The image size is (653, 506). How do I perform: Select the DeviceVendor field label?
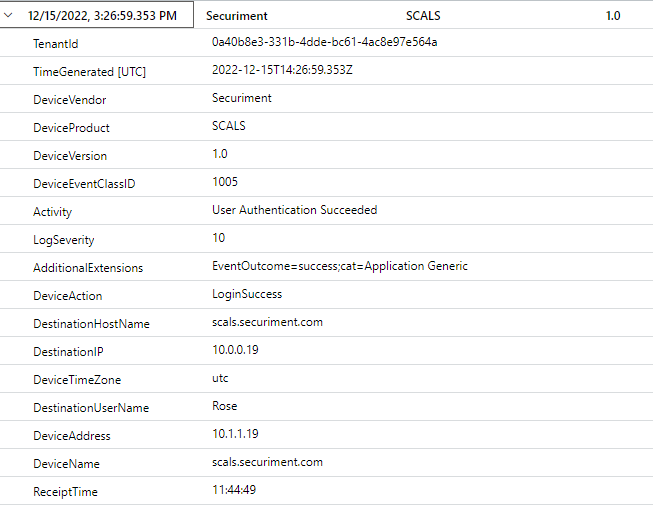[x=70, y=100]
